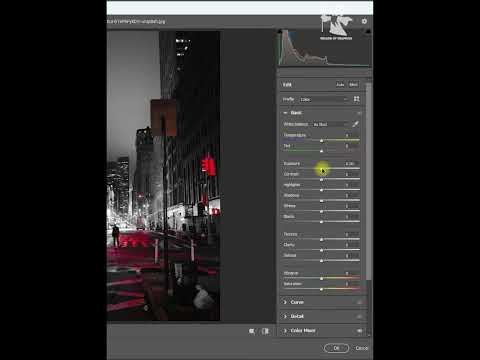The image size is (480, 360).
Task: Browse profiles via grid icon
Action: 356,99
